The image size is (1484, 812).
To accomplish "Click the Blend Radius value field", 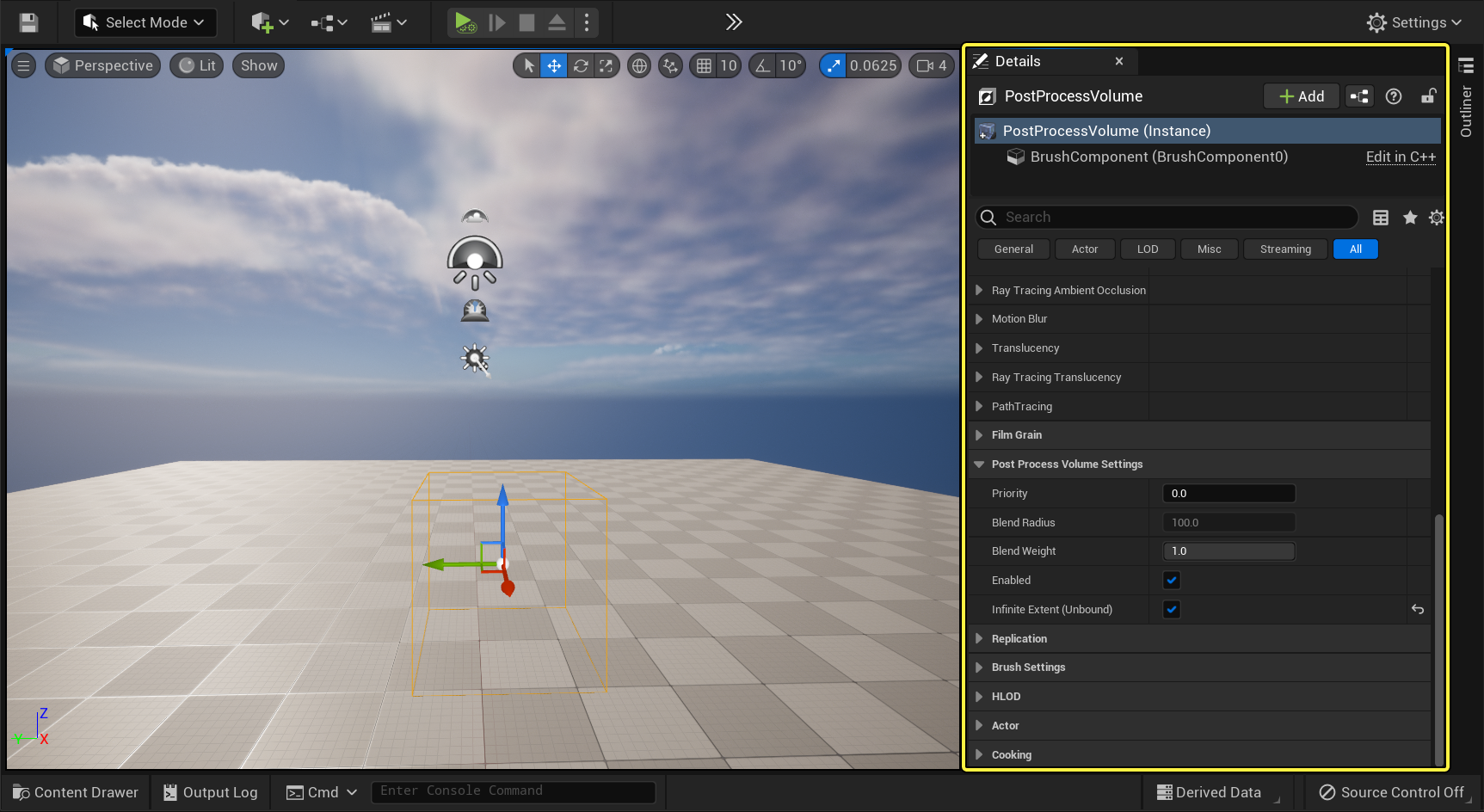I will pos(1228,522).
